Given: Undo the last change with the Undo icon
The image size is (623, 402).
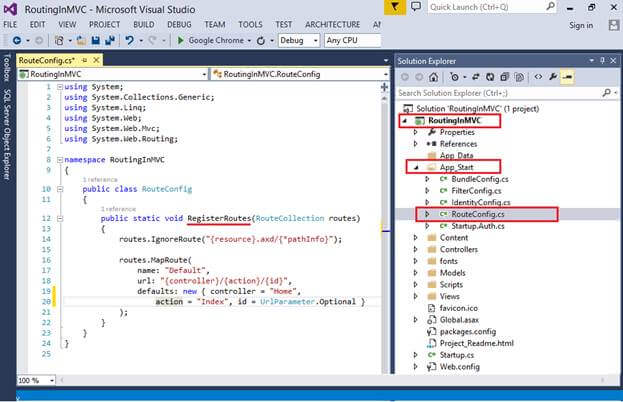Looking at the screenshot, I should pos(130,41).
